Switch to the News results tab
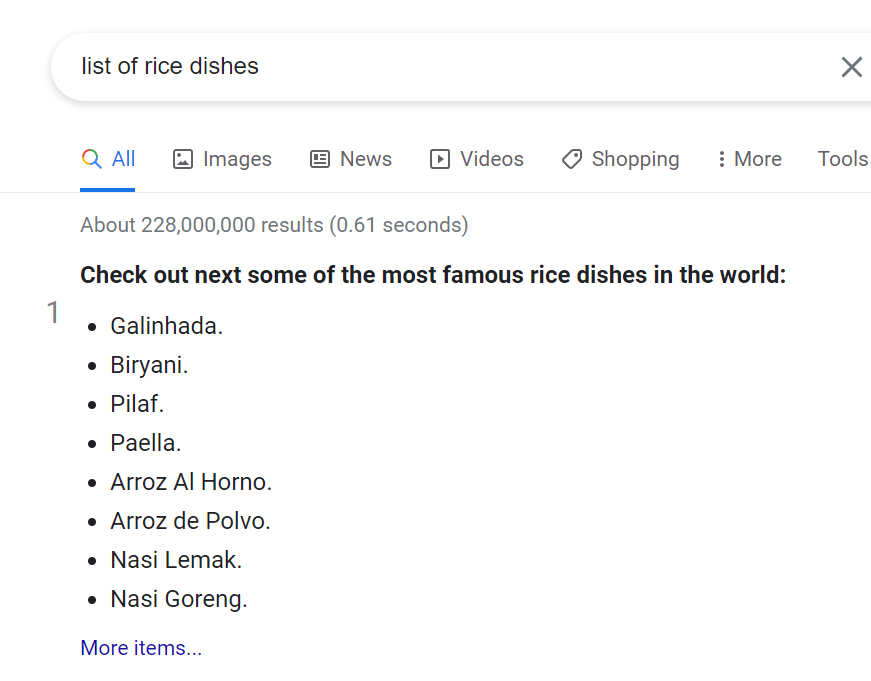This screenshot has height=681, width=871. (365, 159)
